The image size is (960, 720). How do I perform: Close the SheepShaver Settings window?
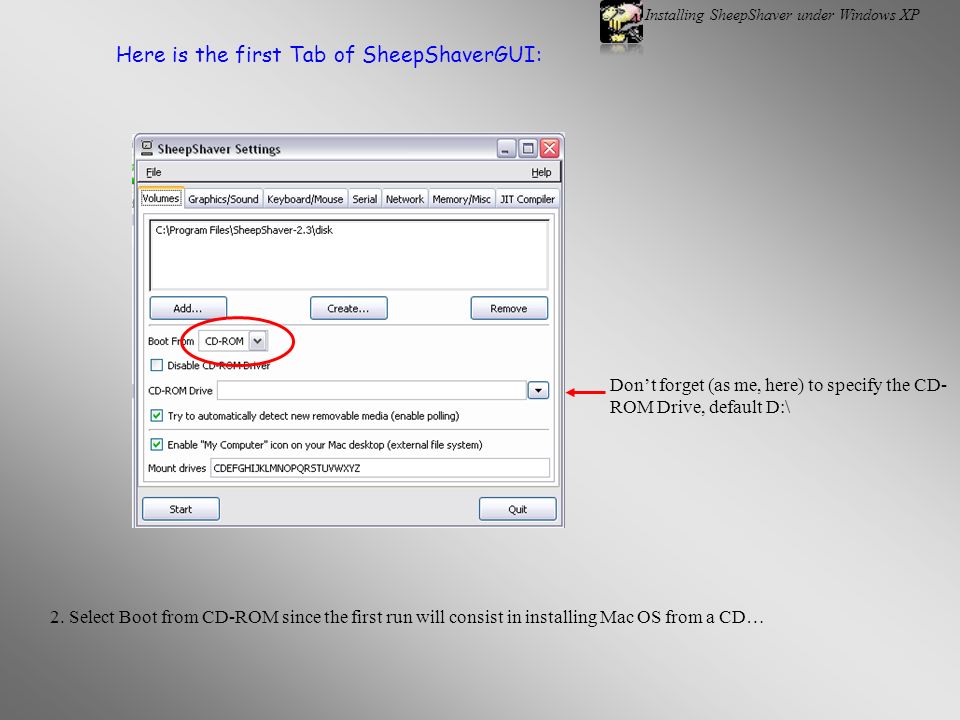pyautogui.click(x=550, y=149)
